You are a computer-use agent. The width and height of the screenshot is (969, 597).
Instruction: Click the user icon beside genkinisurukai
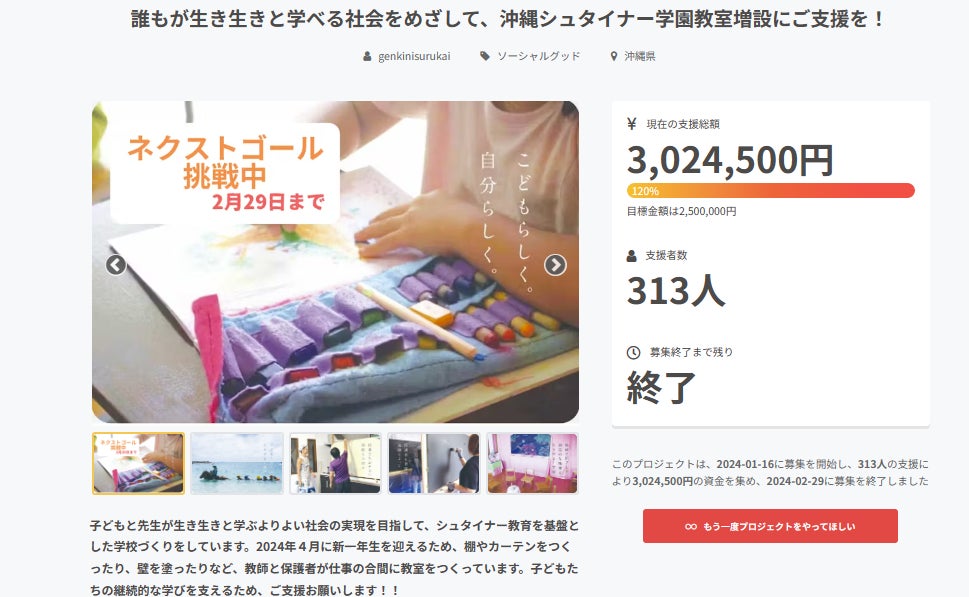click(367, 56)
